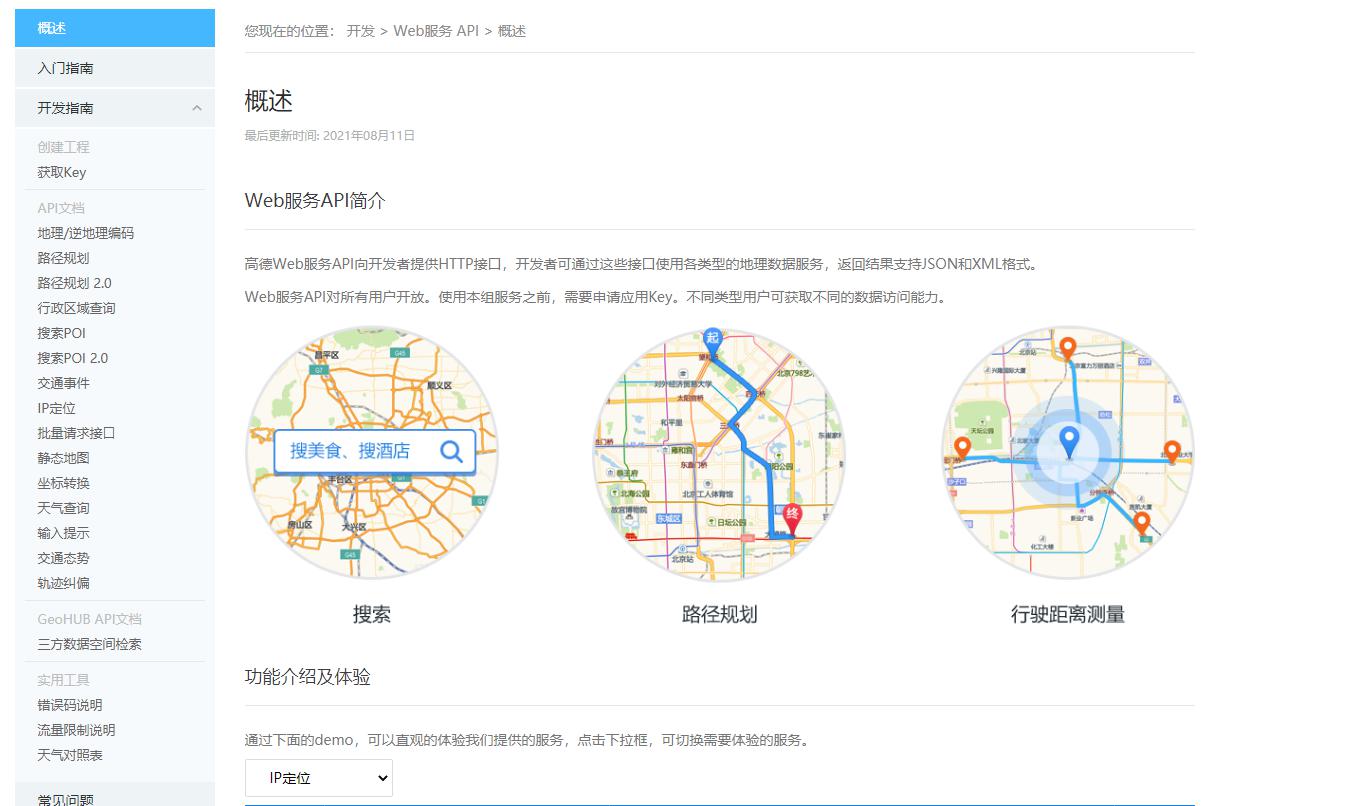Click the 搜索 circular map thumbnail
This screenshot has height=806, width=1364.
(372, 452)
